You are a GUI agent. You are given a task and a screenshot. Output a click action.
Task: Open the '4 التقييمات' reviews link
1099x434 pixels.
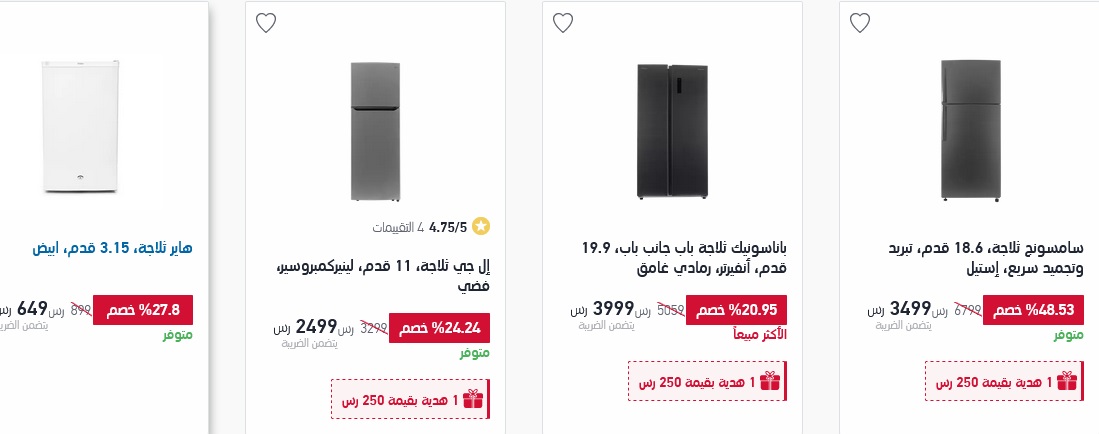397,227
